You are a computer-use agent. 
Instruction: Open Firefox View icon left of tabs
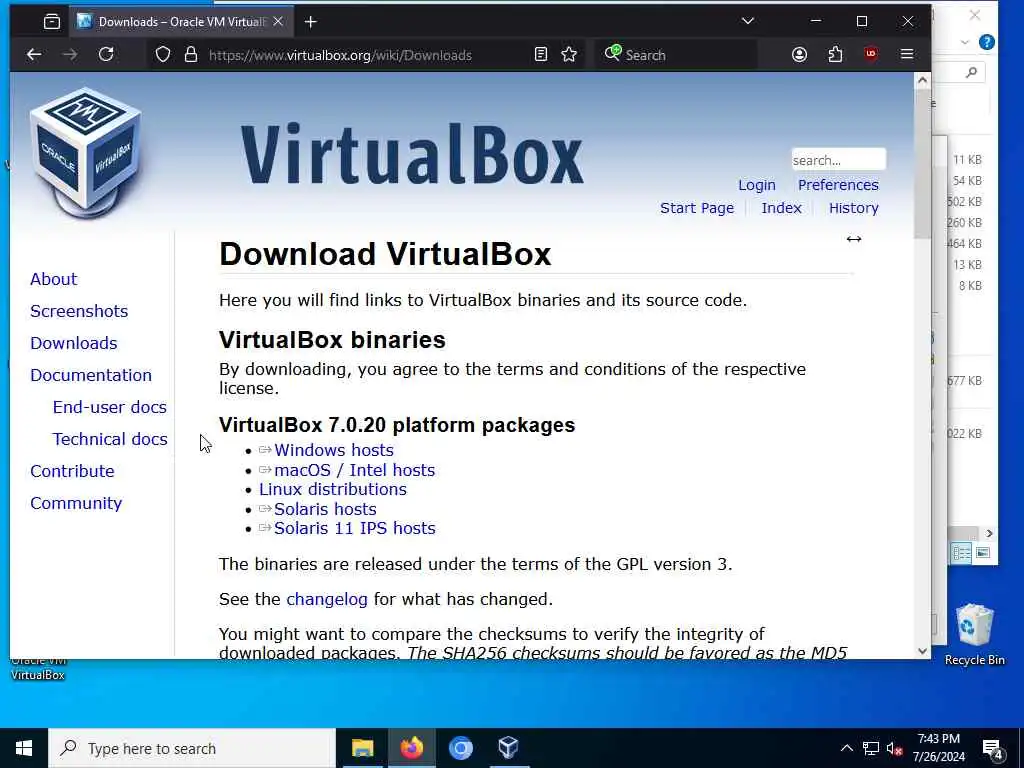pyautogui.click(x=52, y=22)
